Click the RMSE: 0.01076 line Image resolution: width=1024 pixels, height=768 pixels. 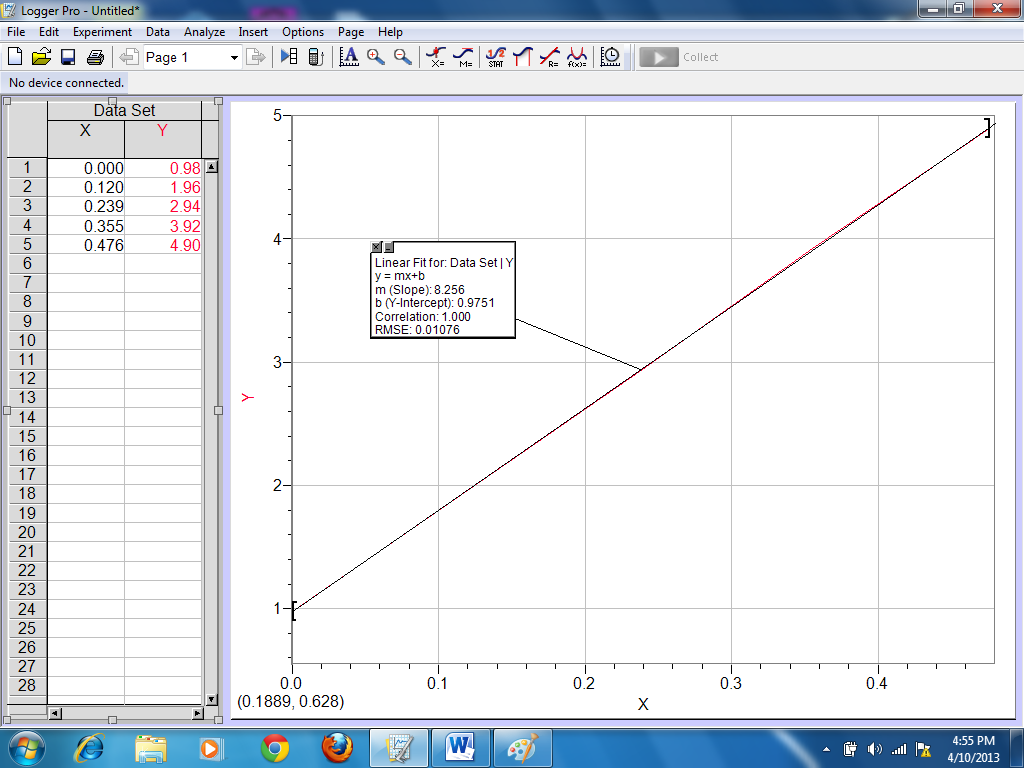[417, 330]
